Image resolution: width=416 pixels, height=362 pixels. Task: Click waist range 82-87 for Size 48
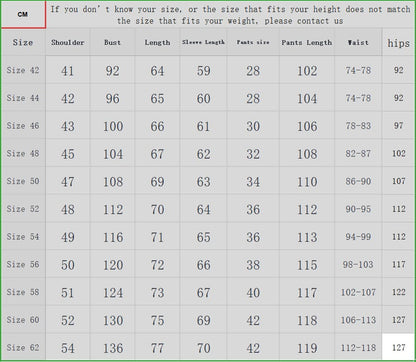tap(358, 153)
